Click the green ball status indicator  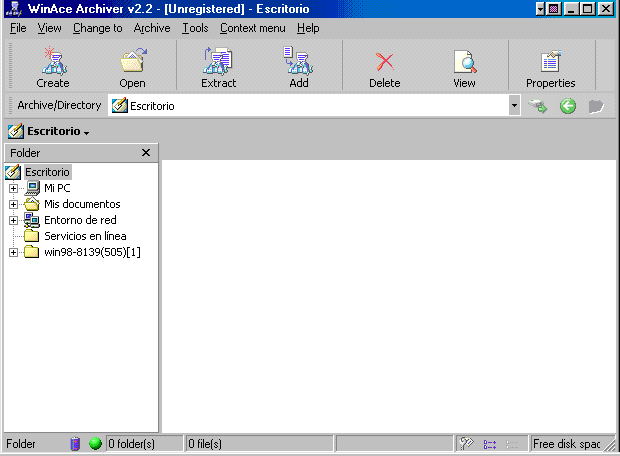pyautogui.click(x=95, y=444)
